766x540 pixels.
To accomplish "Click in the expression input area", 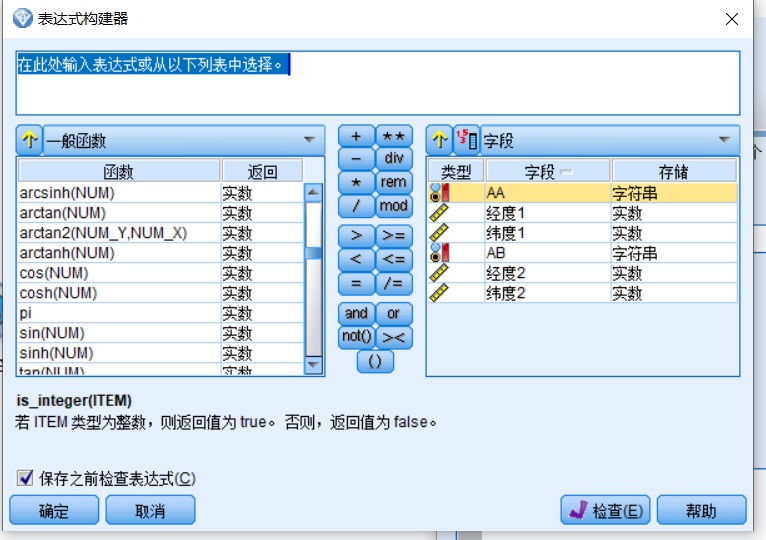I will pyautogui.click(x=378, y=83).
